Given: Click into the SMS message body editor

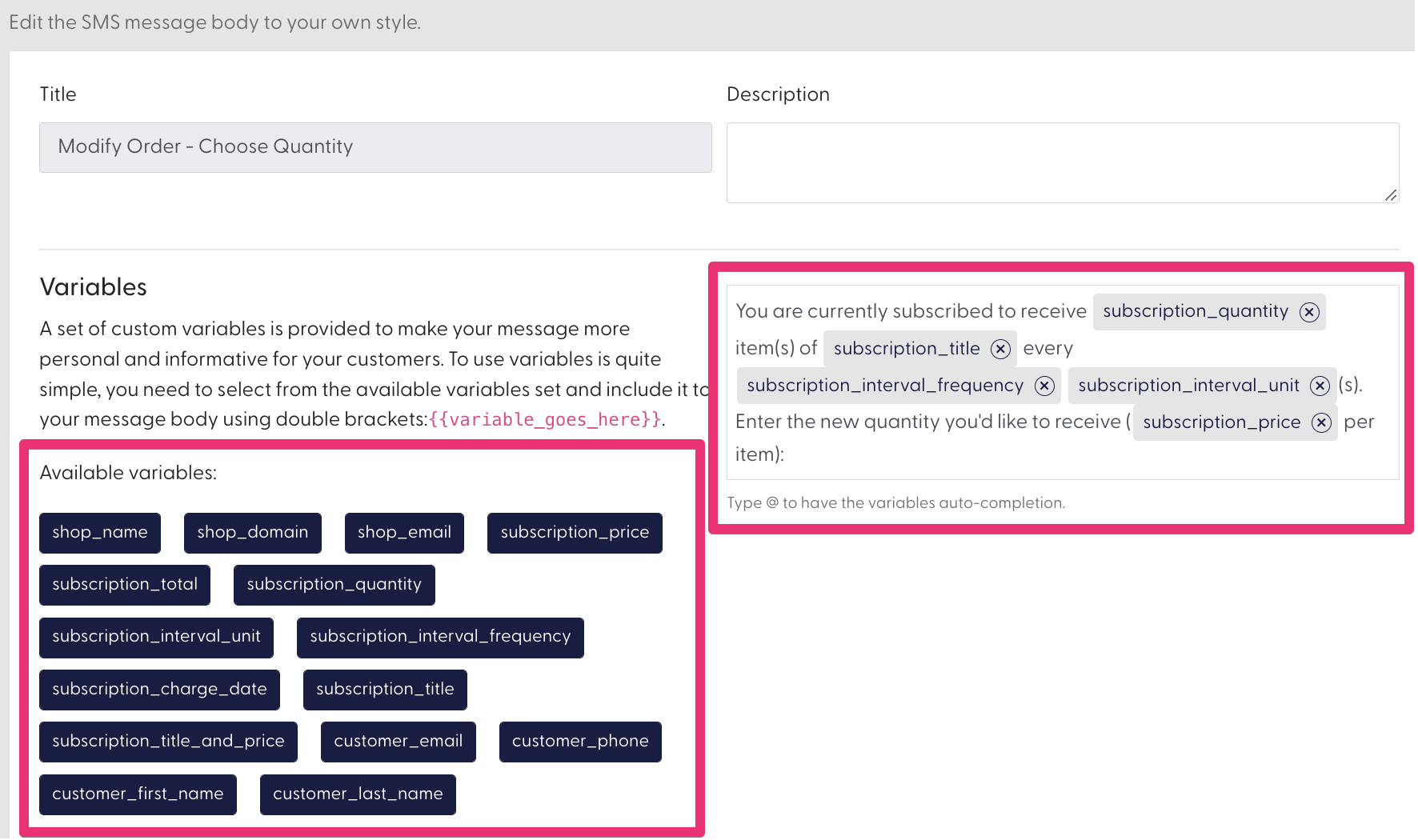Looking at the screenshot, I should (x=1063, y=382).
